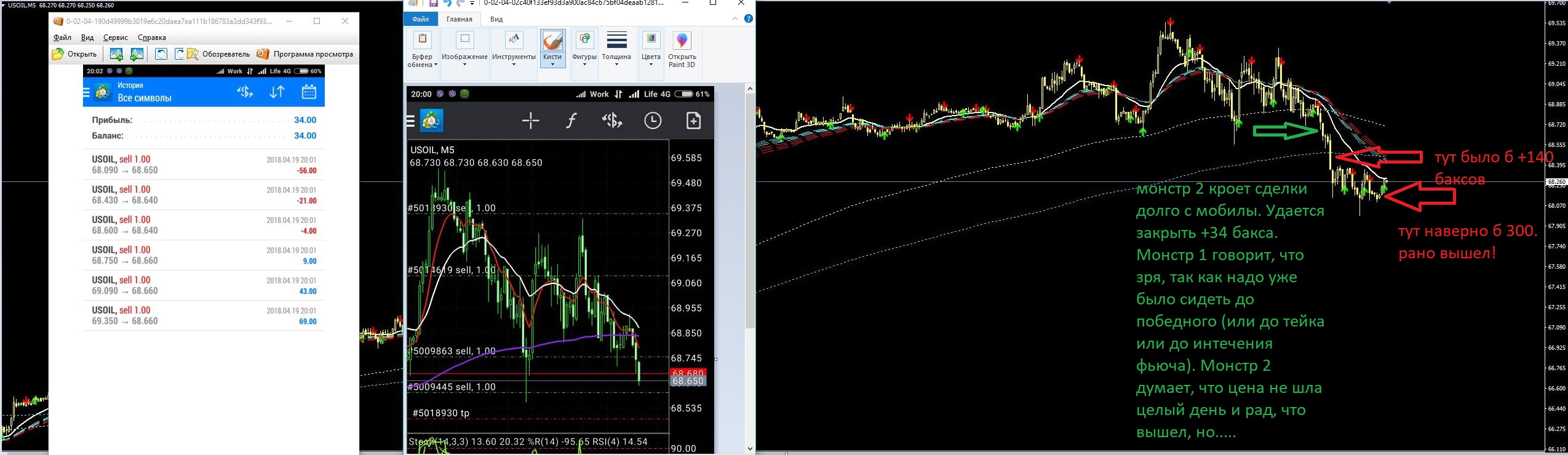Click the Undo arrow in Paint quick access

[447, 3]
